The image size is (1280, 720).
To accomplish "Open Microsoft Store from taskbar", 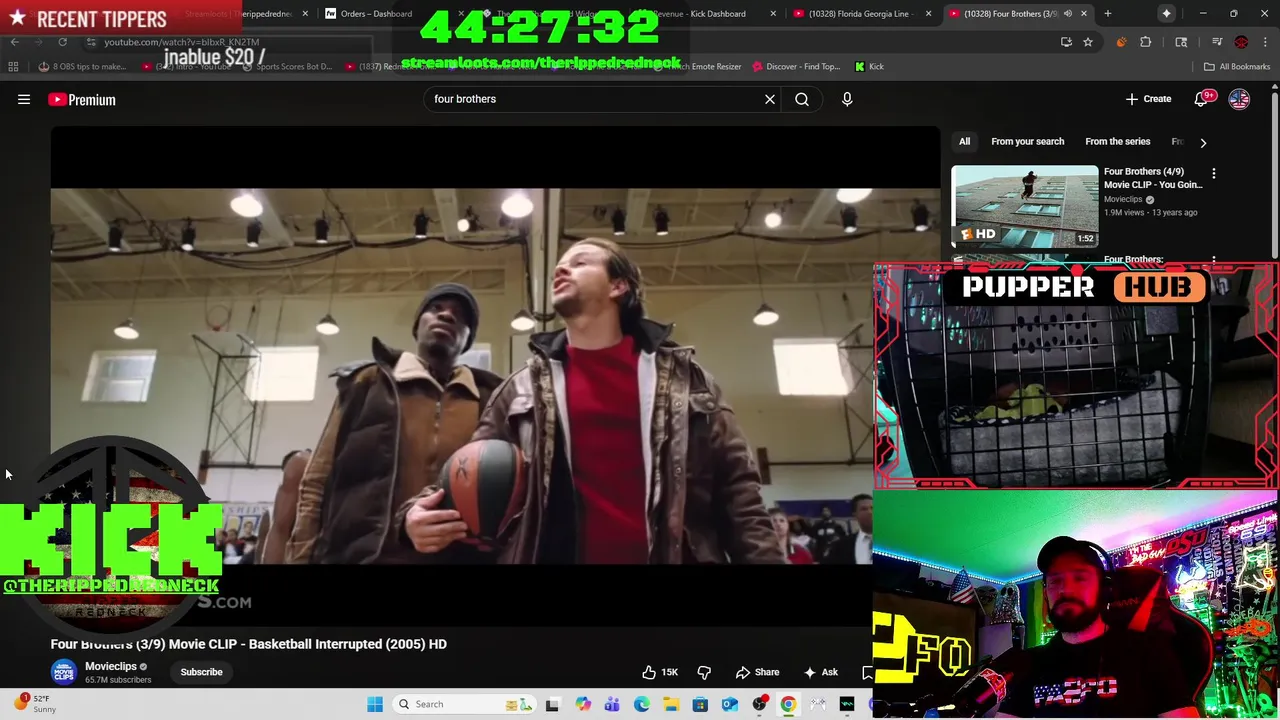I will pos(700,704).
